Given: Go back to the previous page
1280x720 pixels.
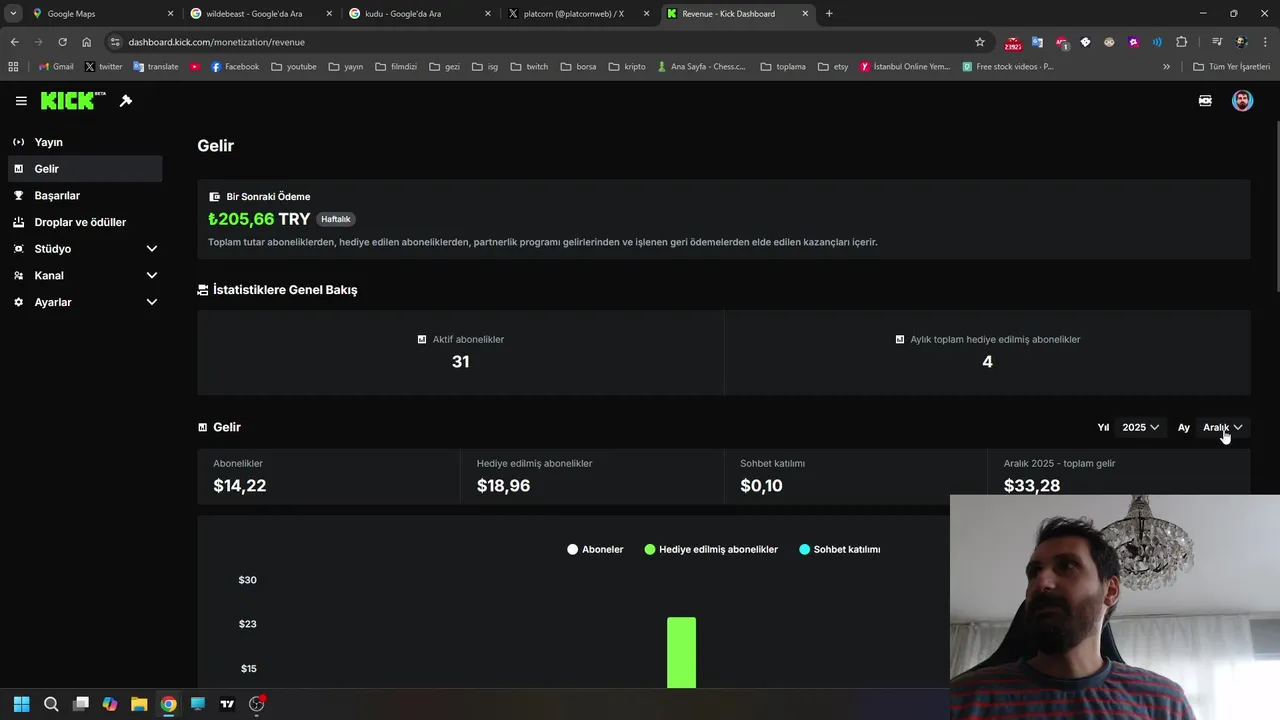Looking at the screenshot, I should point(14,42).
